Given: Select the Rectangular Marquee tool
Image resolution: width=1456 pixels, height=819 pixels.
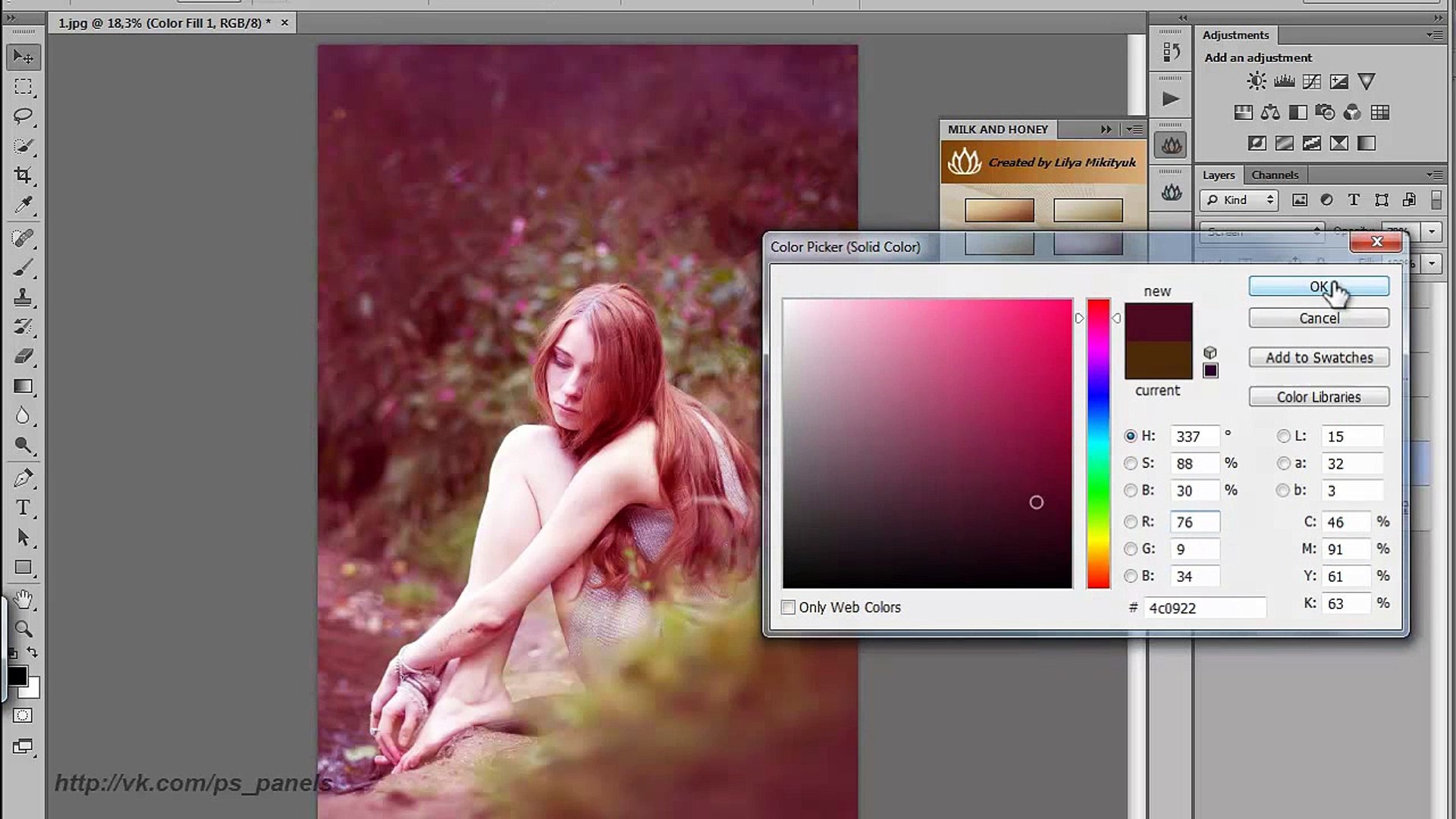Looking at the screenshot, I should (x=23, y=86).
